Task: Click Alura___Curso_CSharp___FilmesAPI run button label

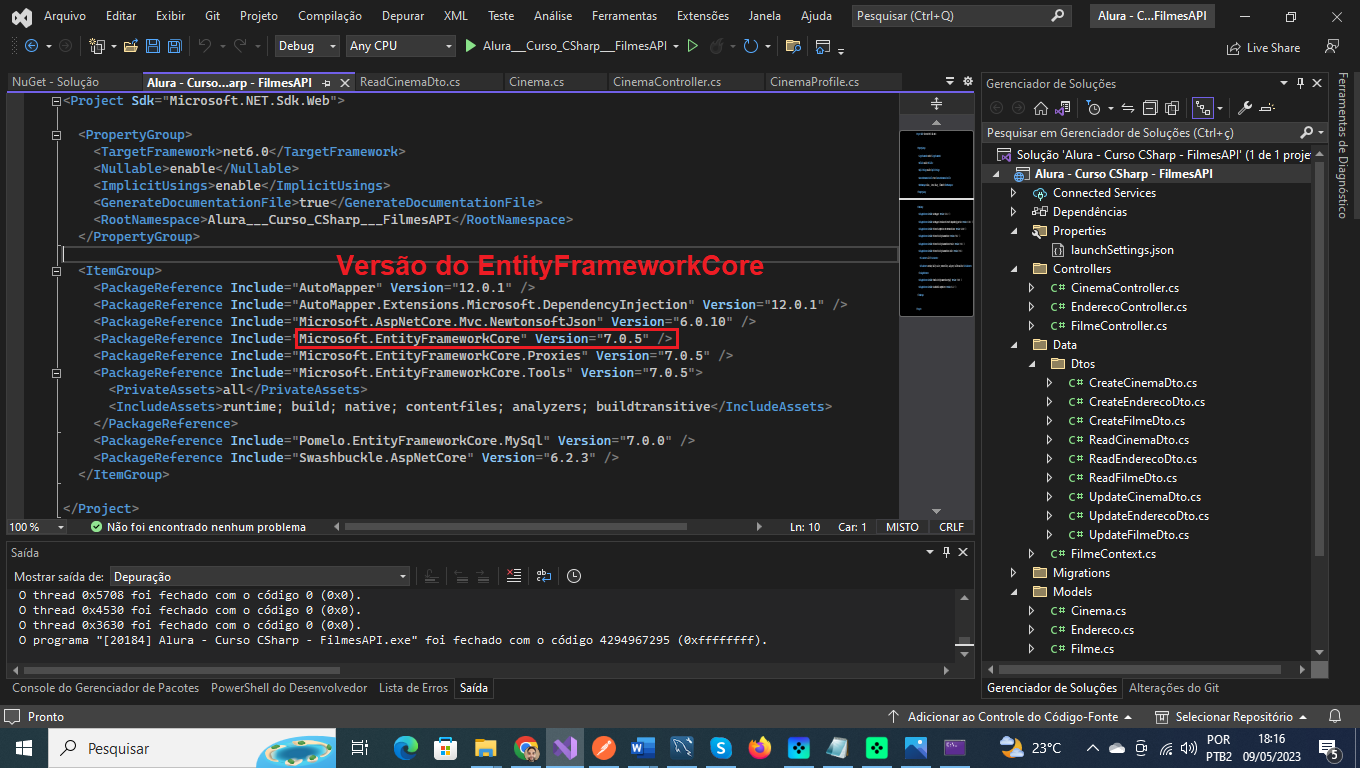Action: coord(574,46)
